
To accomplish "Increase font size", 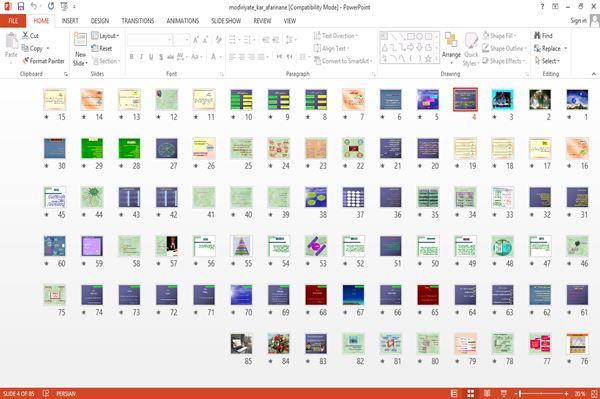I will [x=196, y=40].
